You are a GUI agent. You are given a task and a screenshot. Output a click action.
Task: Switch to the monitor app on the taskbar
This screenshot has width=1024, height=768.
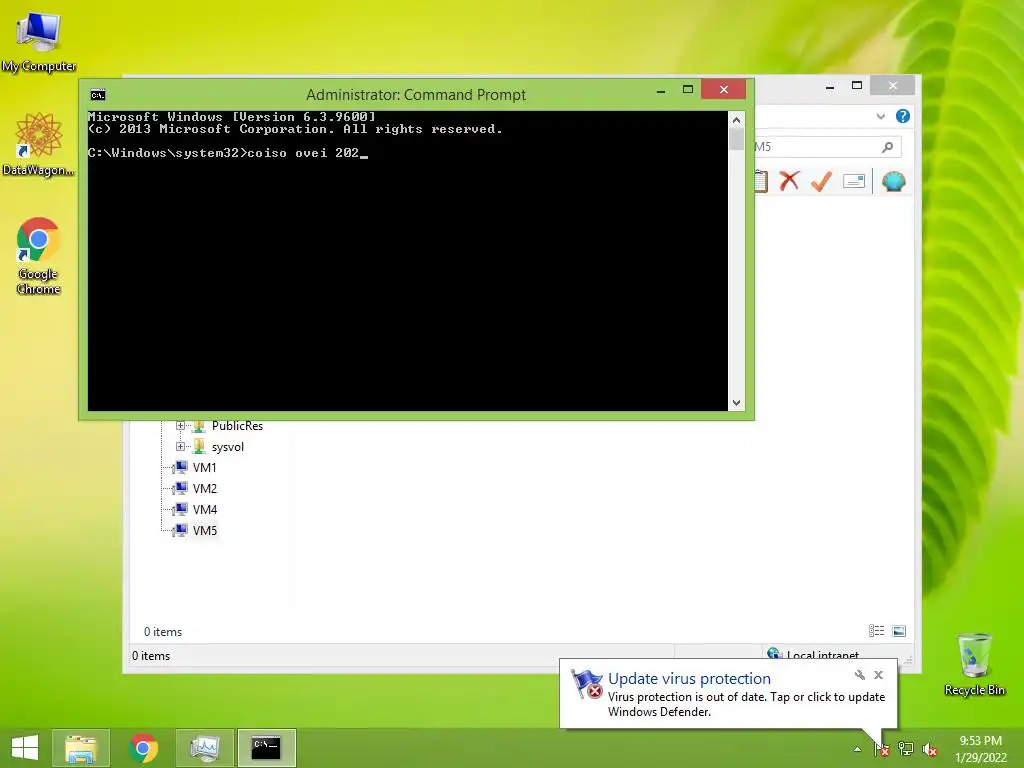coord(204,748)
